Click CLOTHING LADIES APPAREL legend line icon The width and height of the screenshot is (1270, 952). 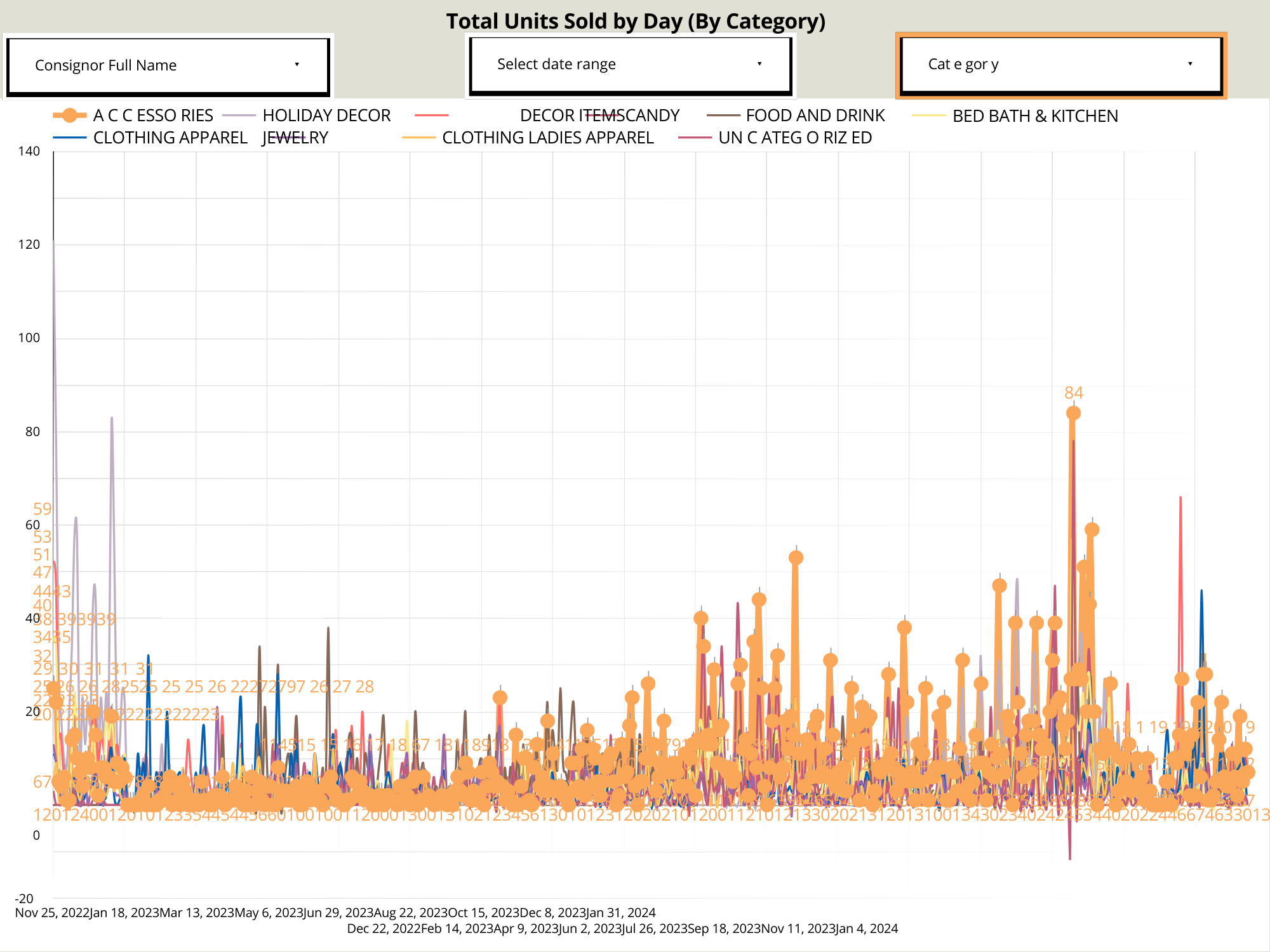[418, 138]
